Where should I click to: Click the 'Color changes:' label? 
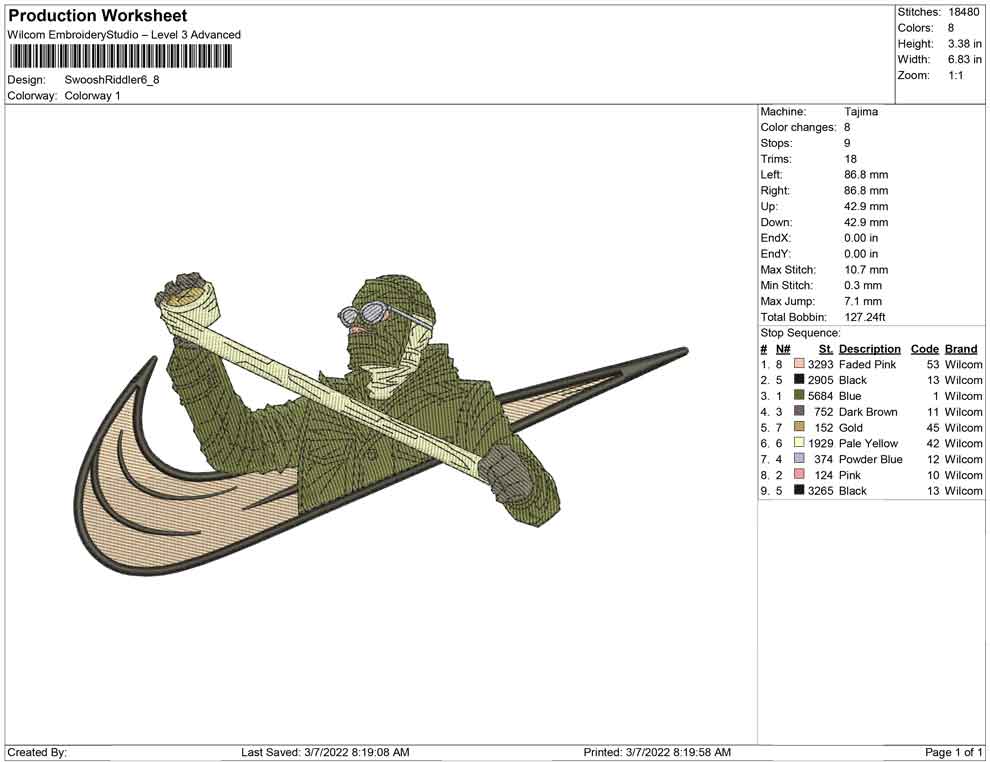[x=798, y=128]
